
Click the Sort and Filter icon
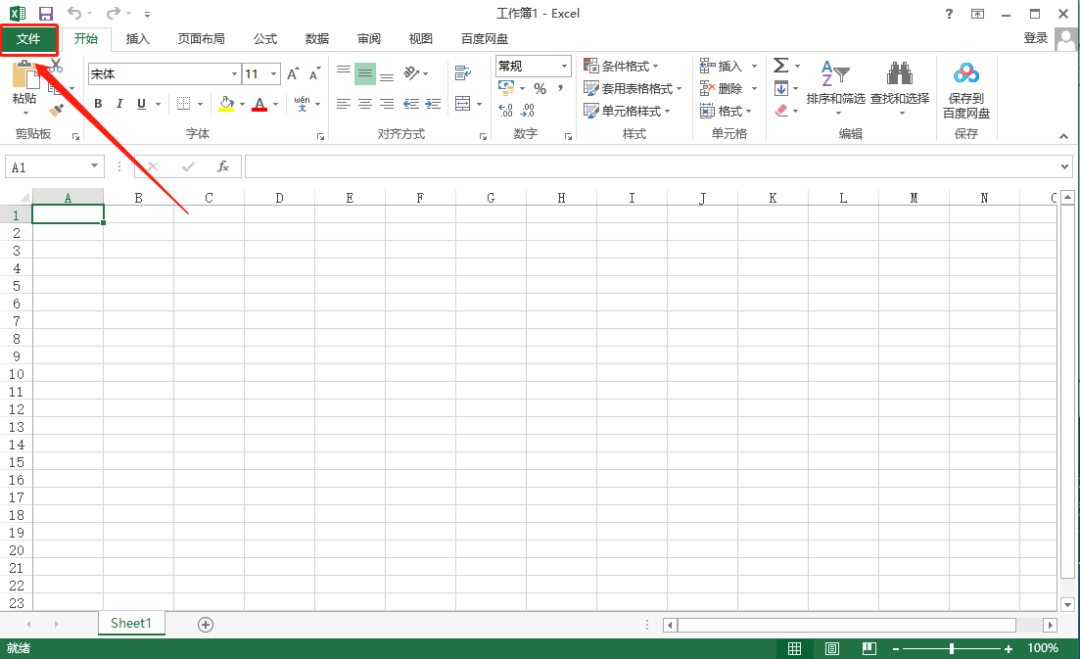point(835,74)
